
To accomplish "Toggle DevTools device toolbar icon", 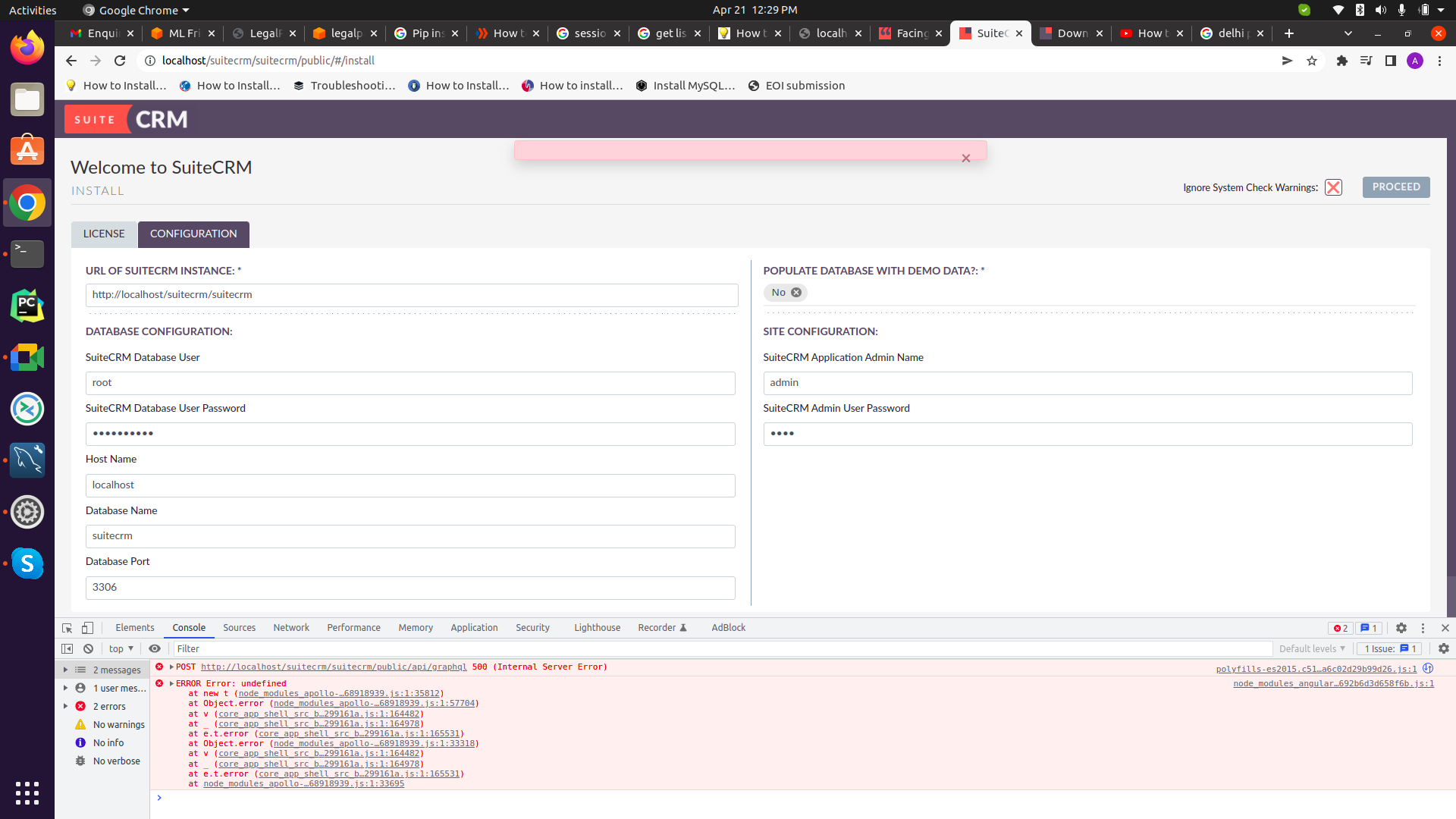I will coord(88,628).
